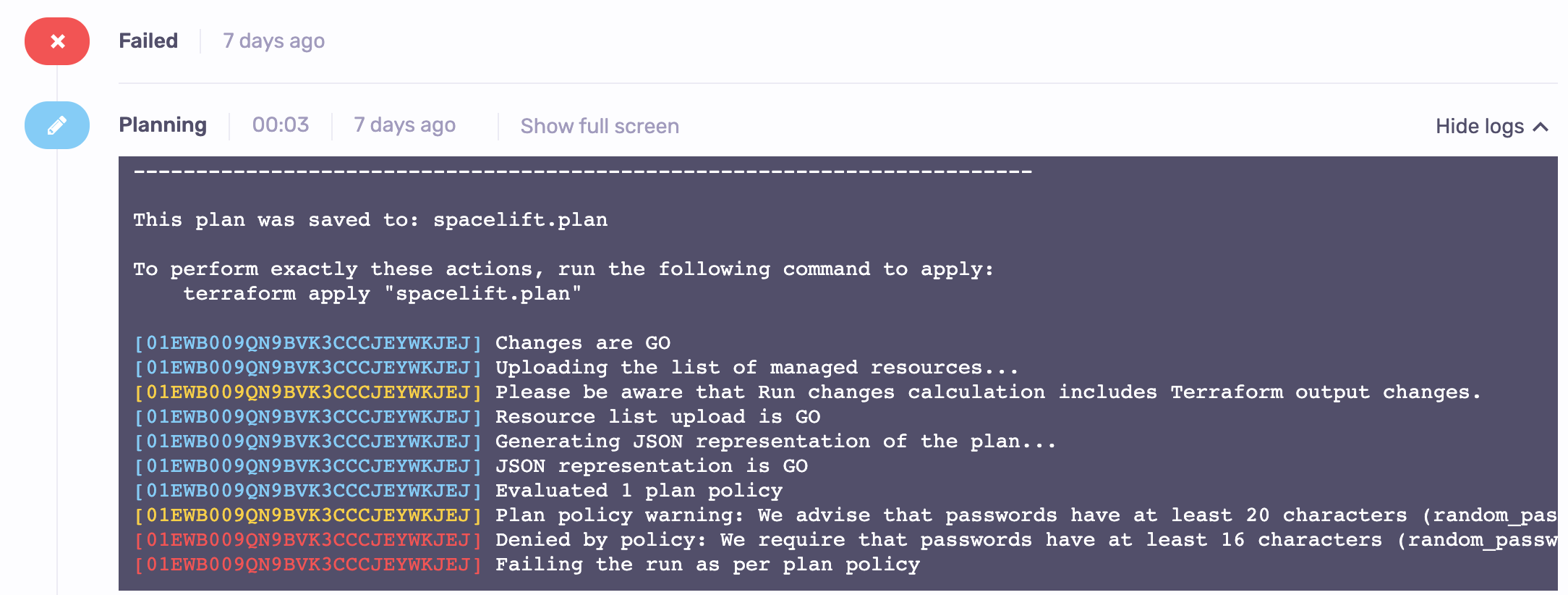The height and width of the screenshot is (595, 1568).
Task: Click the Hide logs label
Action: (x=1479, y=127)
